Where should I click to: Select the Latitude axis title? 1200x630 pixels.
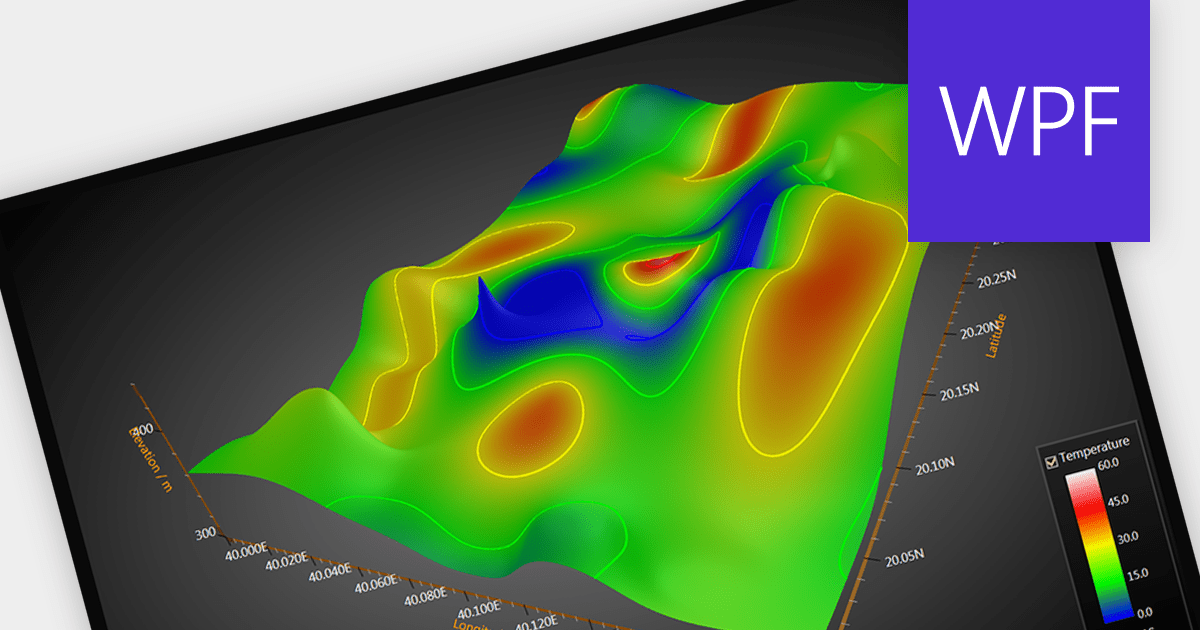[997, 336]
